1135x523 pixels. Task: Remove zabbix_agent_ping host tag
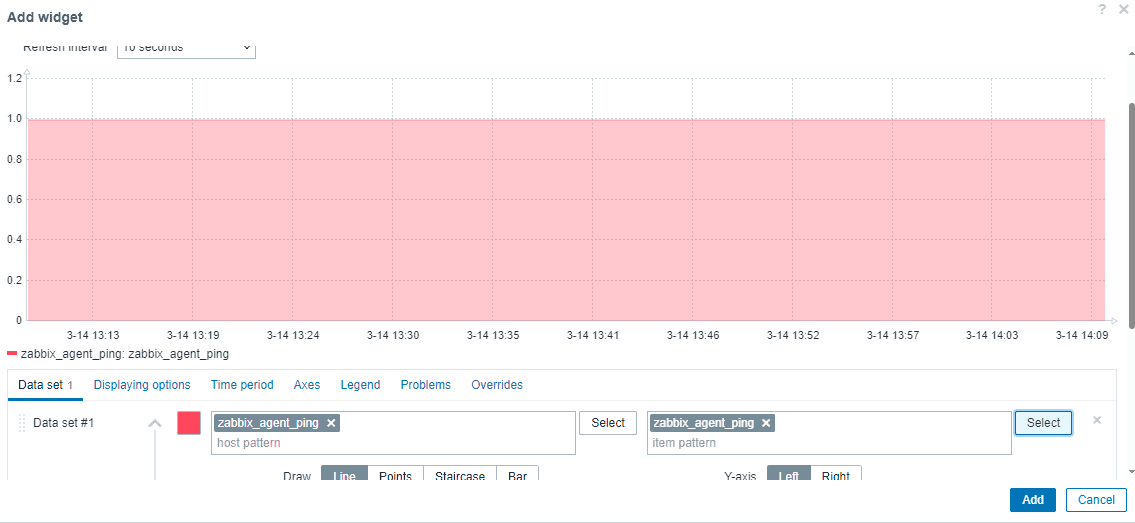331,423
